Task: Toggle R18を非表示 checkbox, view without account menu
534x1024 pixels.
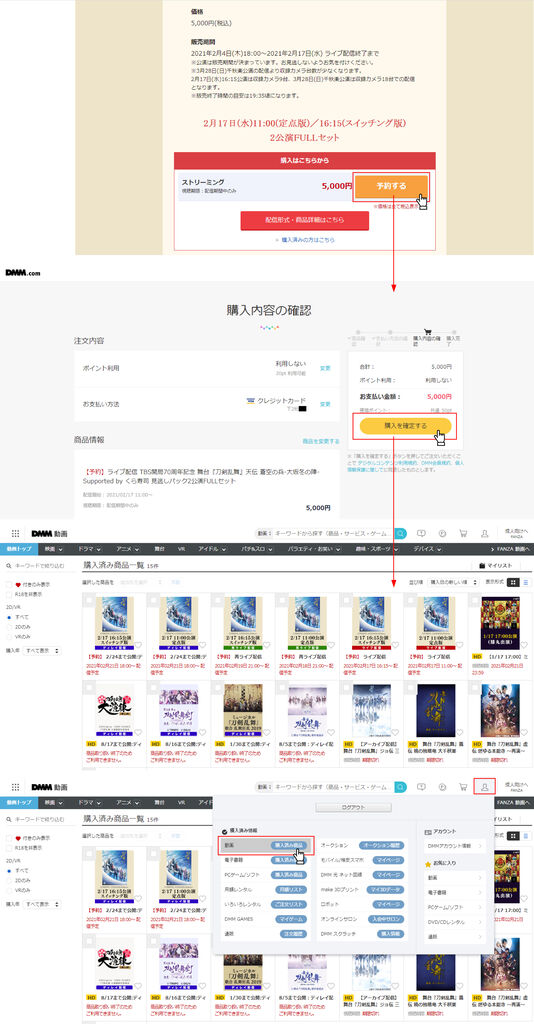Action: 9,595
